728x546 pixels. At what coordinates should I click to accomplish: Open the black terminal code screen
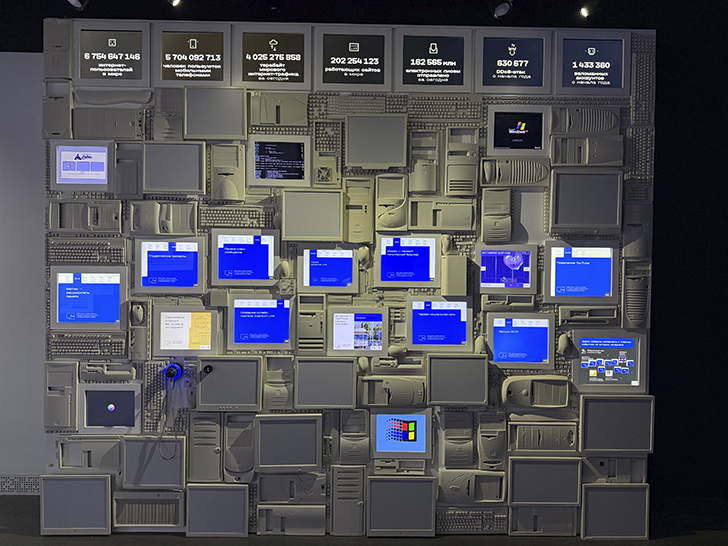pyautogui.click(x=279, y=161)
